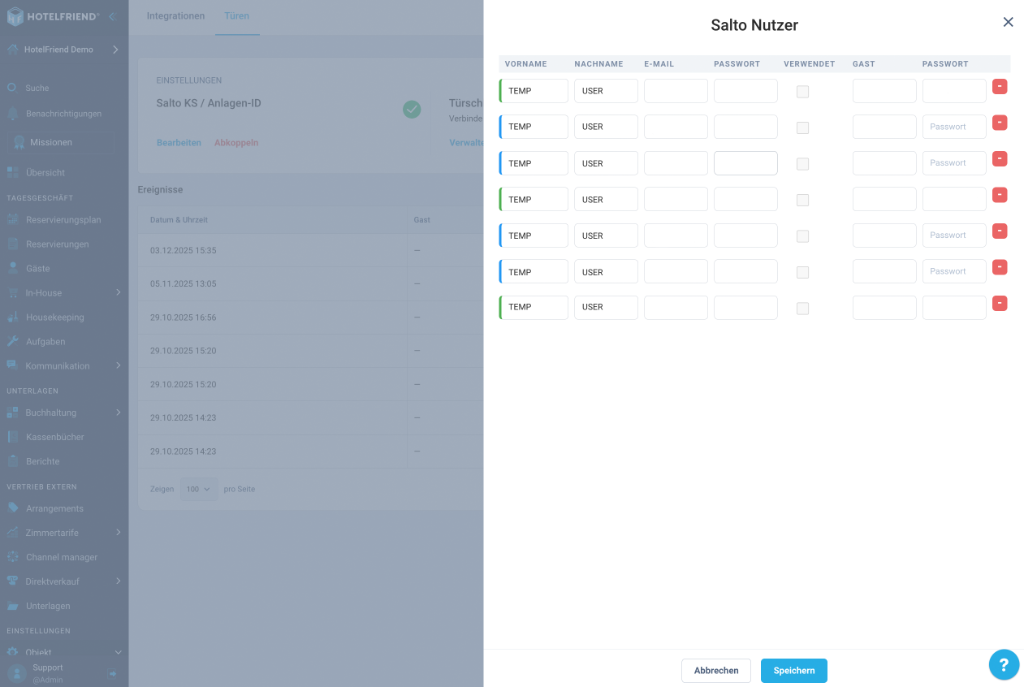The width and height of the screenshot is (1024, 687).
Task: Click the HotelFriend logo icon
Action: click(x=15, y=16)
